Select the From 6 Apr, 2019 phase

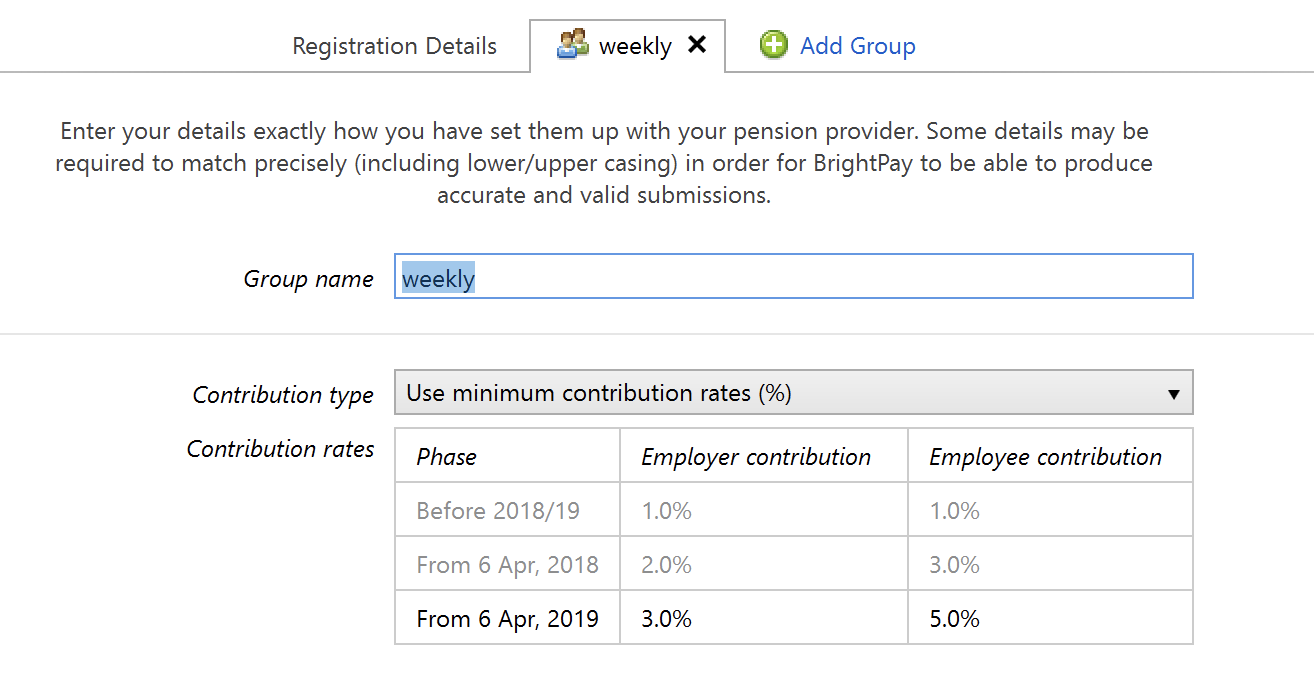point(508,618)
